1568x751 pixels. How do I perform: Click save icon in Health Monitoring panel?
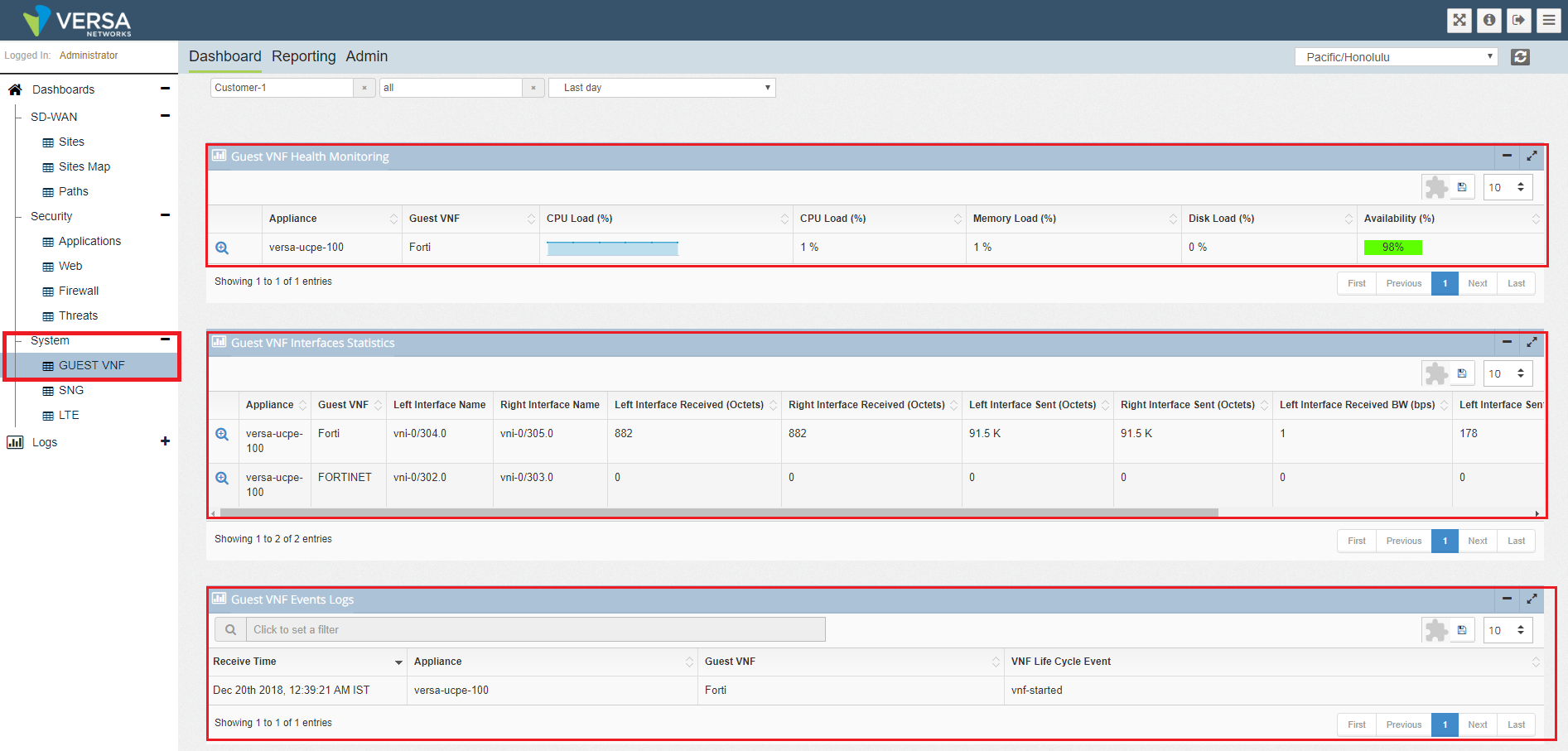(1462, 187)
